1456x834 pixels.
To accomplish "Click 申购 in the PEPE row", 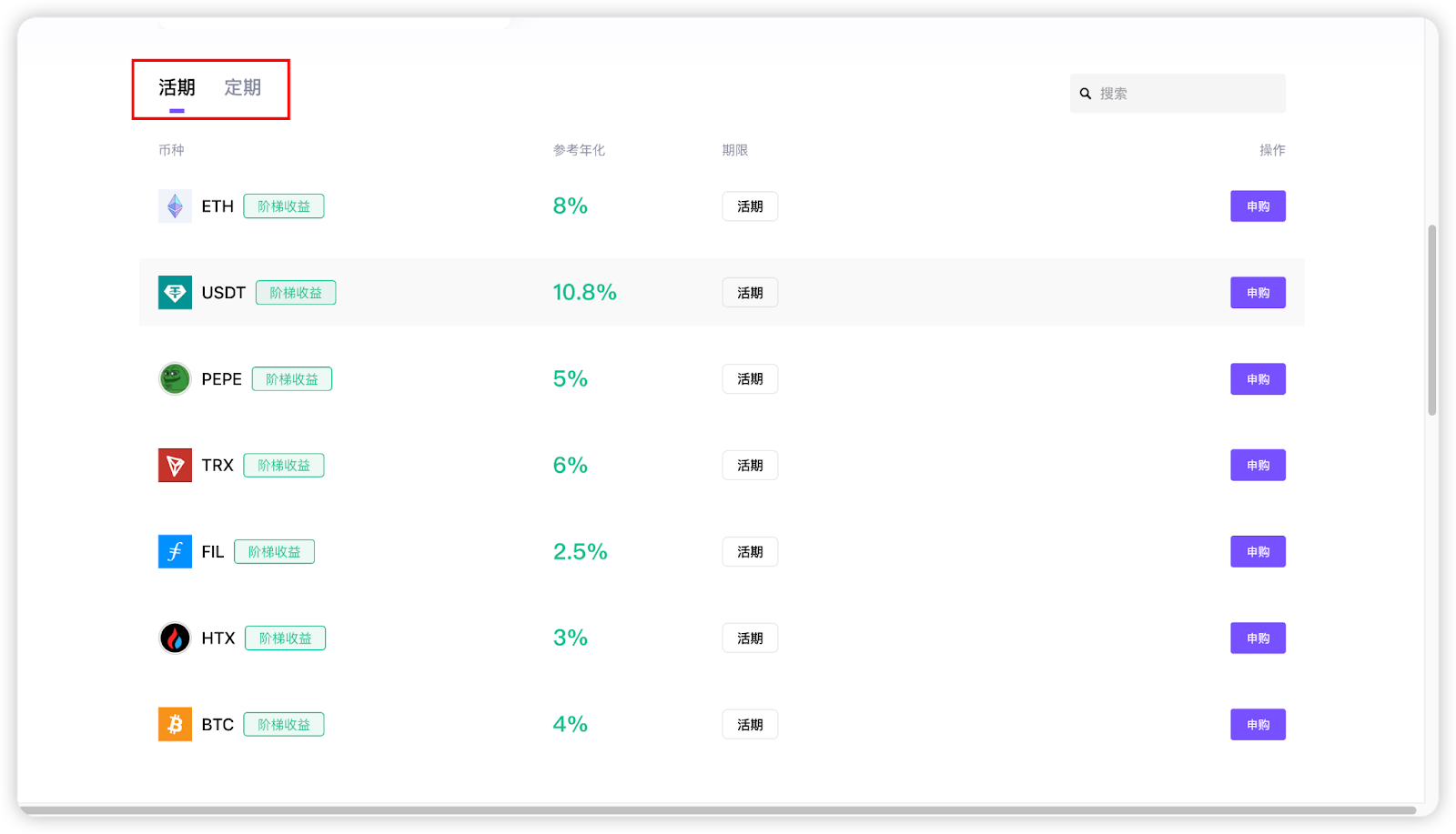I will [1258, 379].
